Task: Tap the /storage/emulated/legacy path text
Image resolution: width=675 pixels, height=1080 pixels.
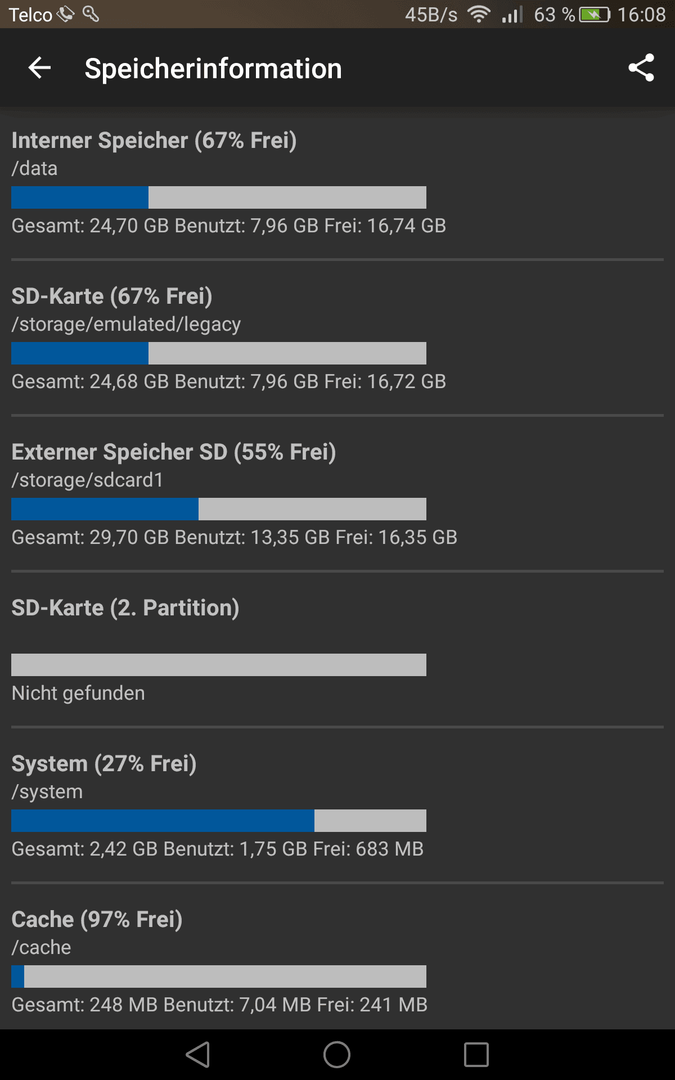Action: click(126, 324)
